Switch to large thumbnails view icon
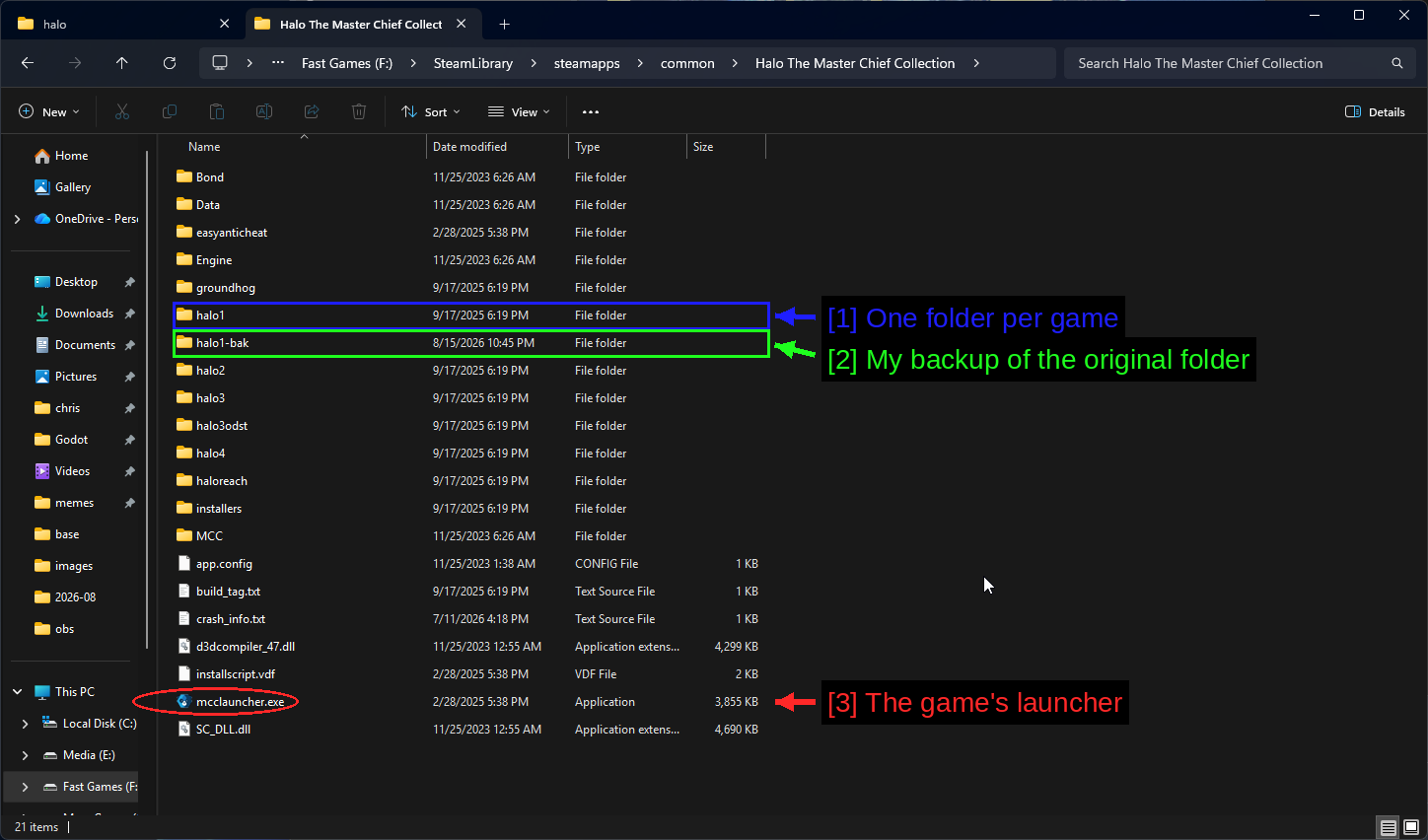 point(1411,827)
